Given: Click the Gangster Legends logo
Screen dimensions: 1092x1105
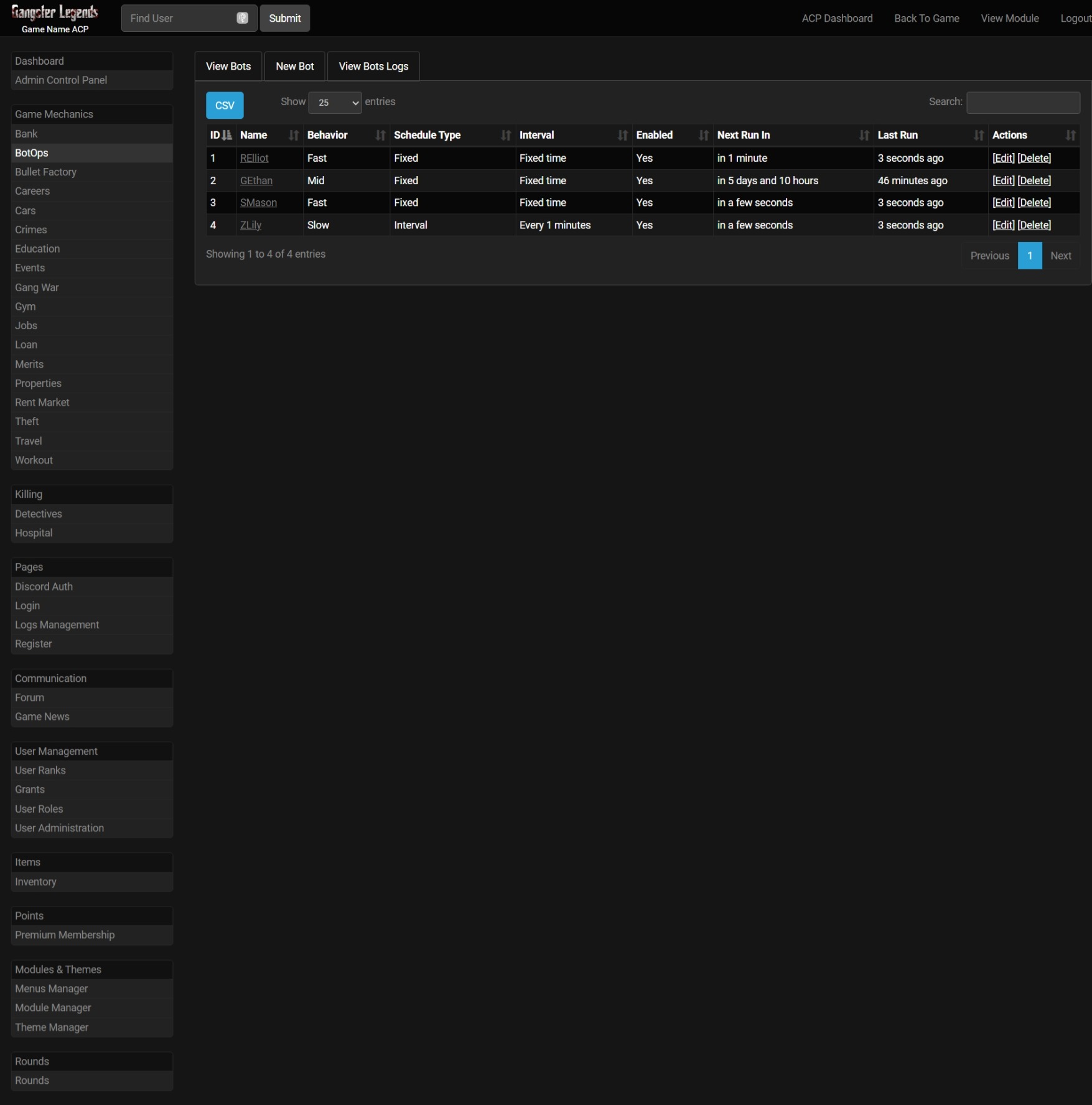Looking at the screenshot, I should pyautogui.click(x=55, y=12).
